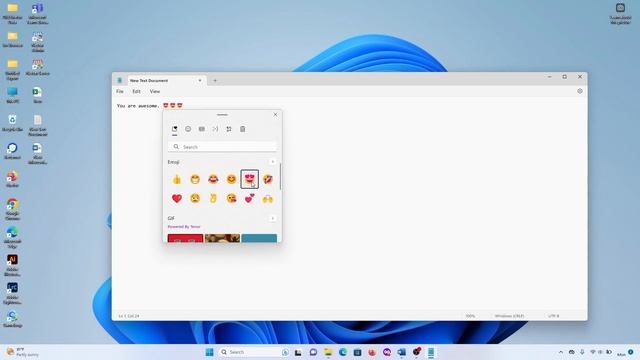This screenshot has height=360, width=640.
Task: Select the Adobe Lightroom desktop icon
Action: [12, 293]
